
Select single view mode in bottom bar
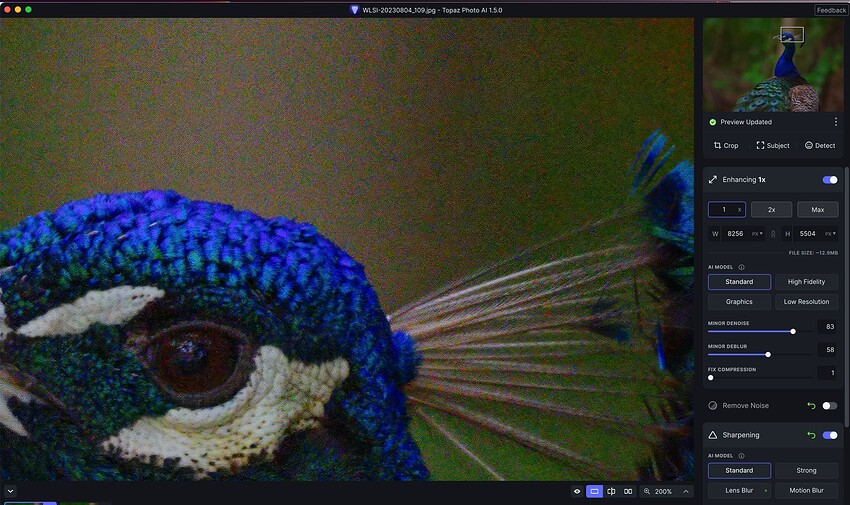pos(594,491)
